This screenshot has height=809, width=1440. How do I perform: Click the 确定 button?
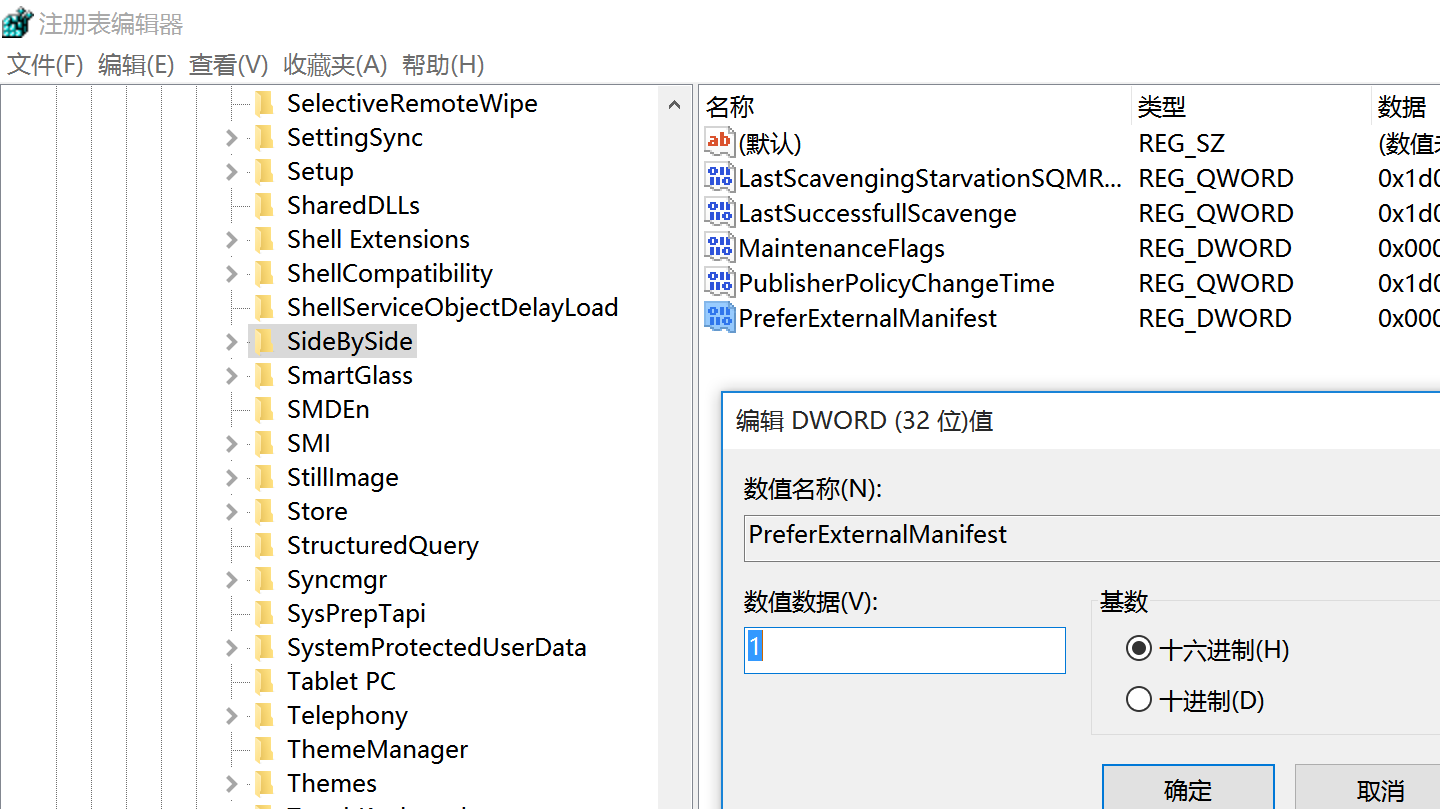point(1187,790)
